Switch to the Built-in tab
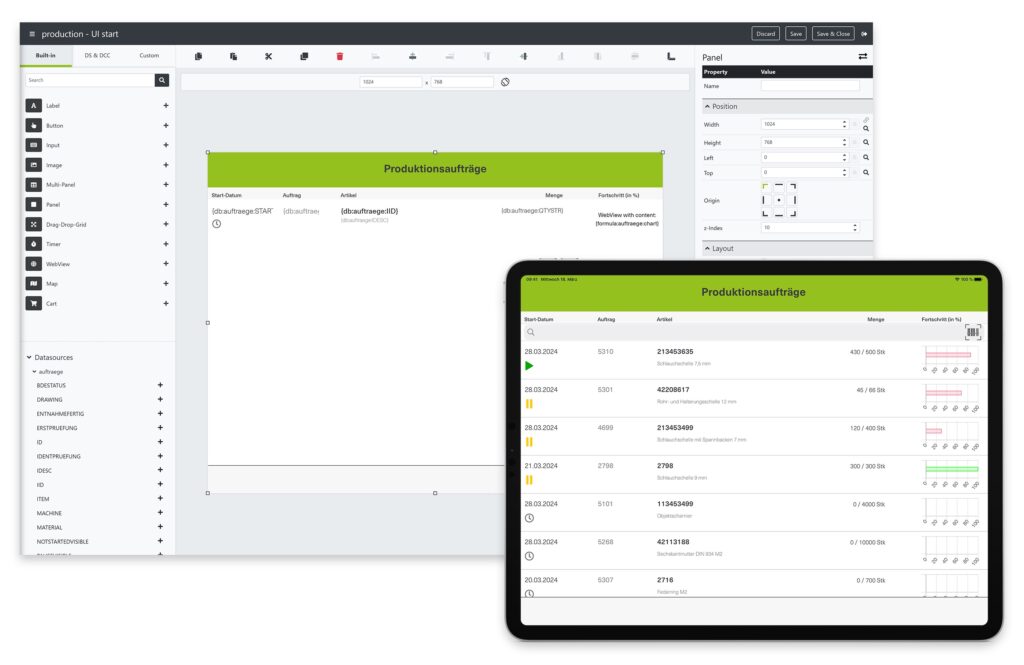This screenshot has width=1024, height=665. (x=46, y=56)
